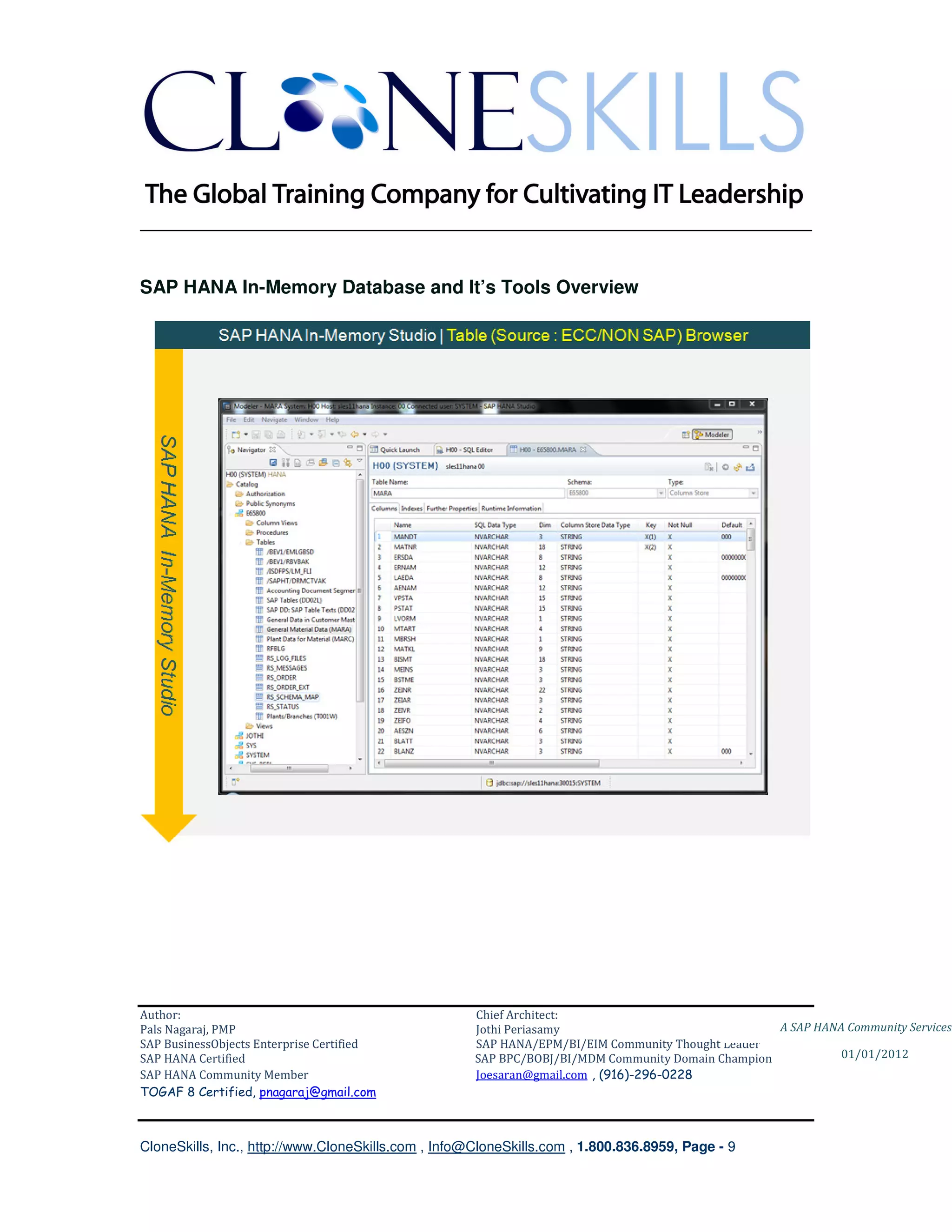The height and width of the screenshot is (1232, 952).
Task: Open the pnagaraj@gmail.com email link
Action: (317, 1092)
